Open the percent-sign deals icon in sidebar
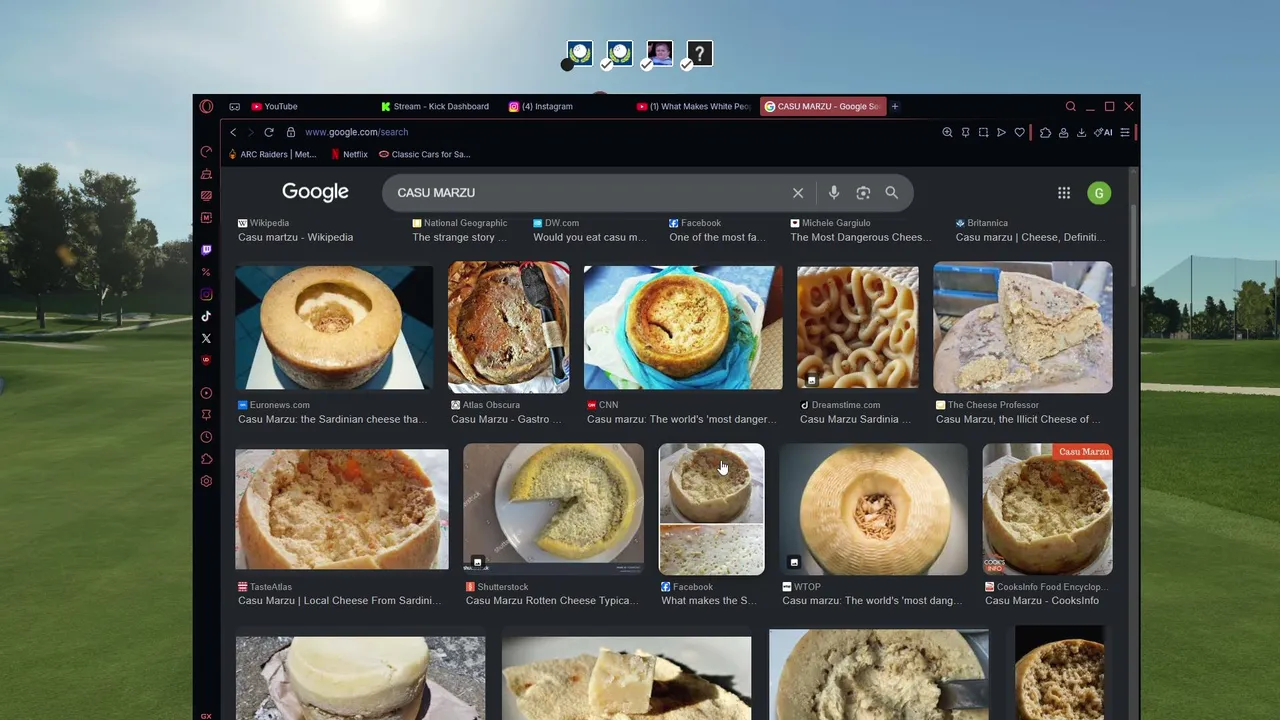Screen dimensions: 1280x720 pos(206,272)
